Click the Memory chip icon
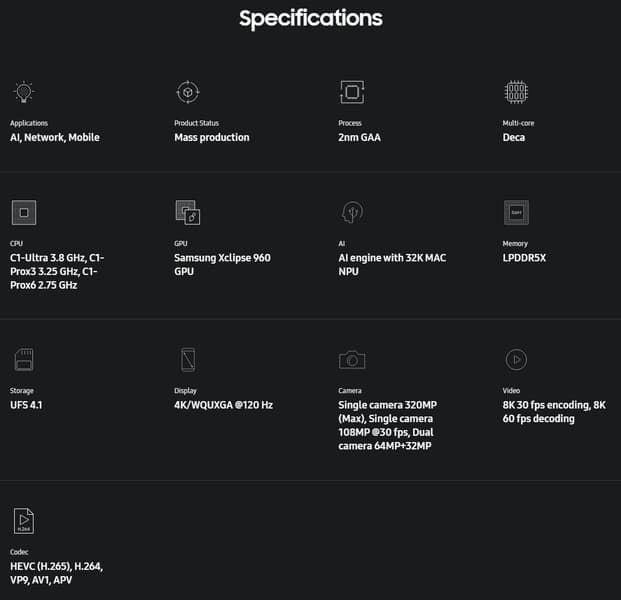621x600 pixels. (x=516, y=212)
